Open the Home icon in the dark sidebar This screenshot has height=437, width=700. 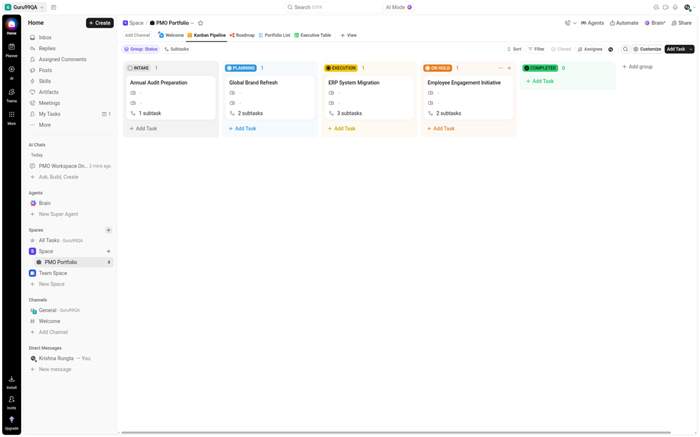click(12, 26)
